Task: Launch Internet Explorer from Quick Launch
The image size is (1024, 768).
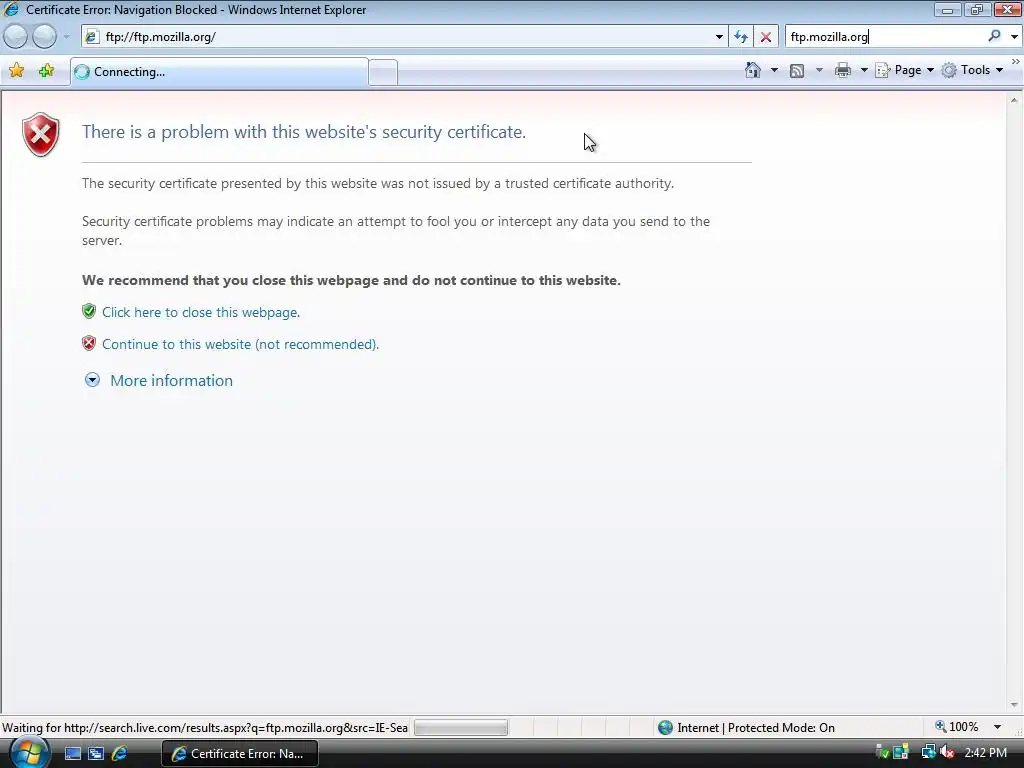Action: coord(120,754)
